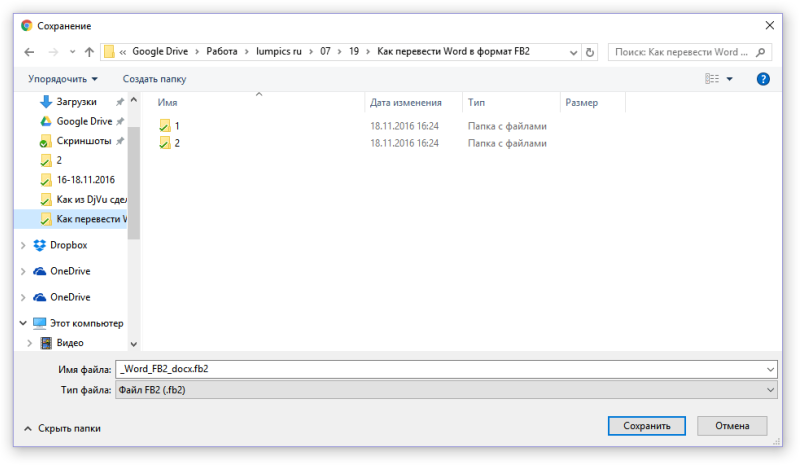Collapse the Этот компьютер node
The height and width of the screenshot is (465, 800).
(23, 323)
